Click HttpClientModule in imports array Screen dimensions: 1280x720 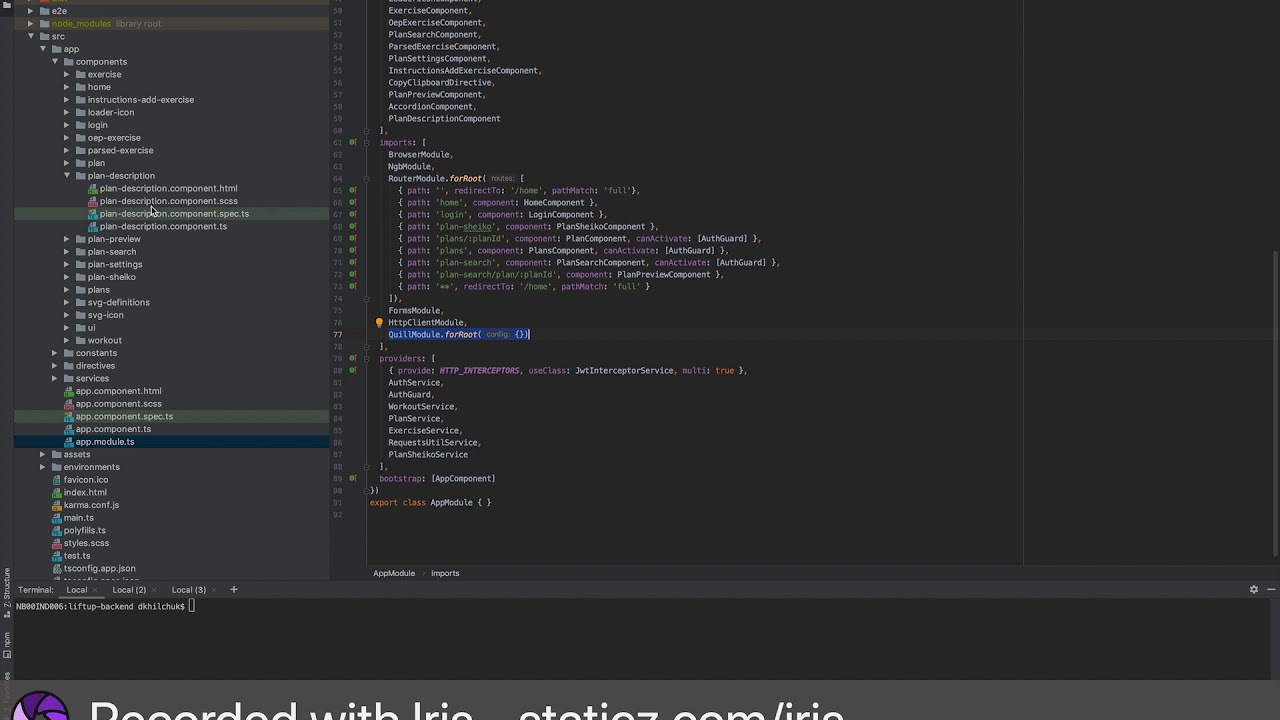coord(426,322)
